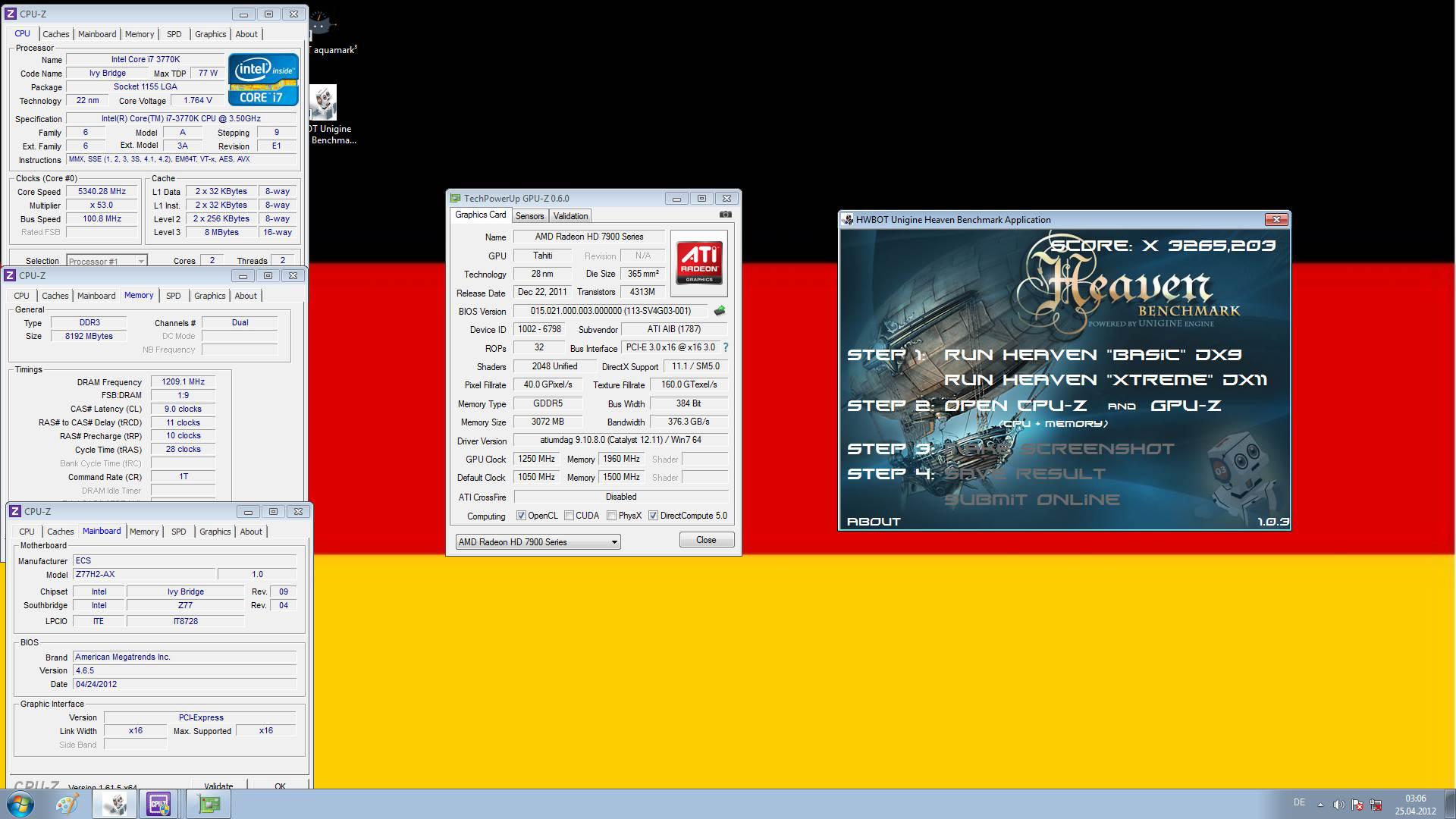Open the Windows Start menu
Image resolution: width=1456 pixels, height=819 pixels.
point(20,804)
